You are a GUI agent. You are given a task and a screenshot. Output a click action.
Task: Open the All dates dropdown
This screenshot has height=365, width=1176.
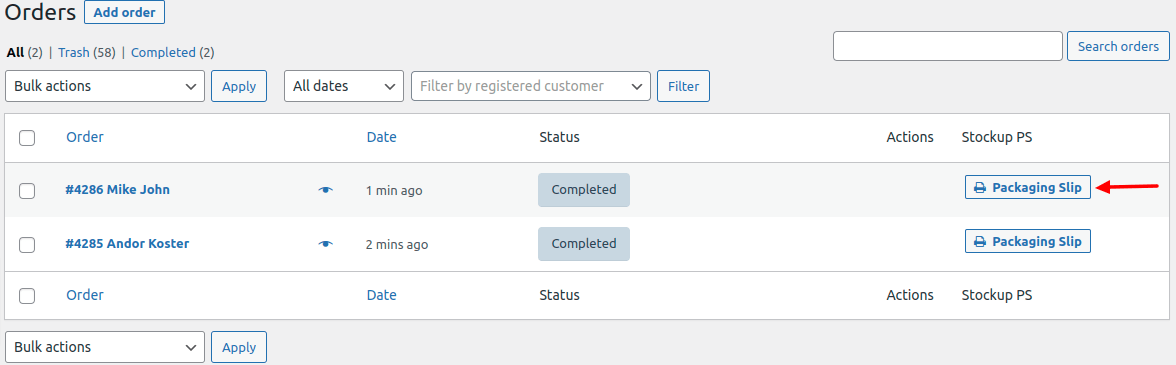click(x=344, y=86)
